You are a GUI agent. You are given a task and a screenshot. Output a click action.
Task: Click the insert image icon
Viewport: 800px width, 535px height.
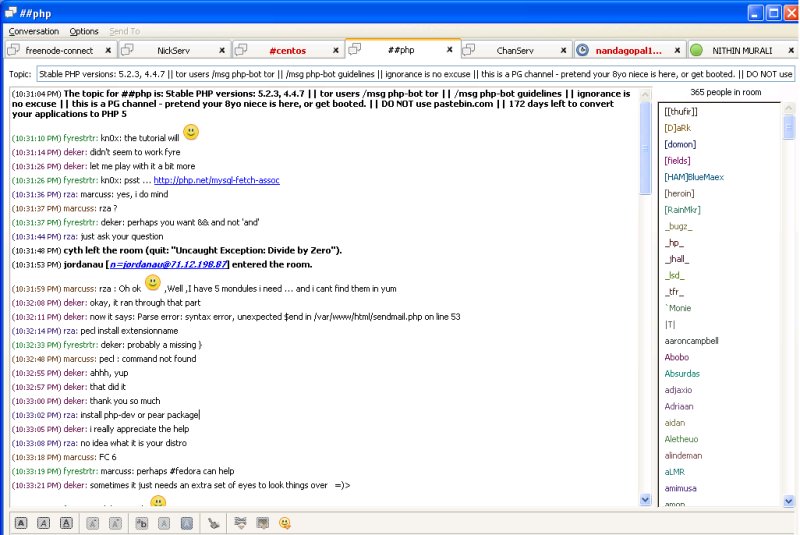(x=262, y=522)
